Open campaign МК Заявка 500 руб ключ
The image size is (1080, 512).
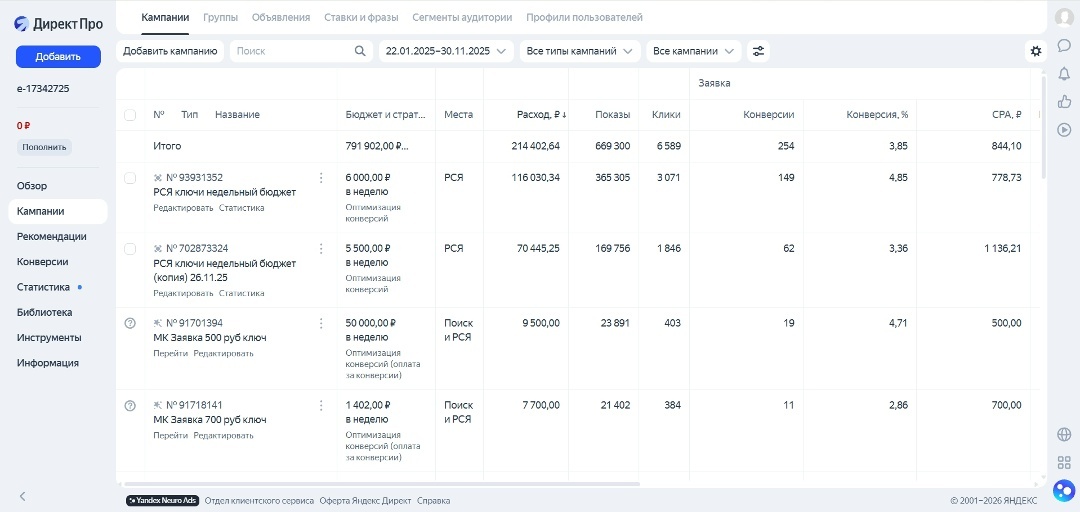[209, 338]
